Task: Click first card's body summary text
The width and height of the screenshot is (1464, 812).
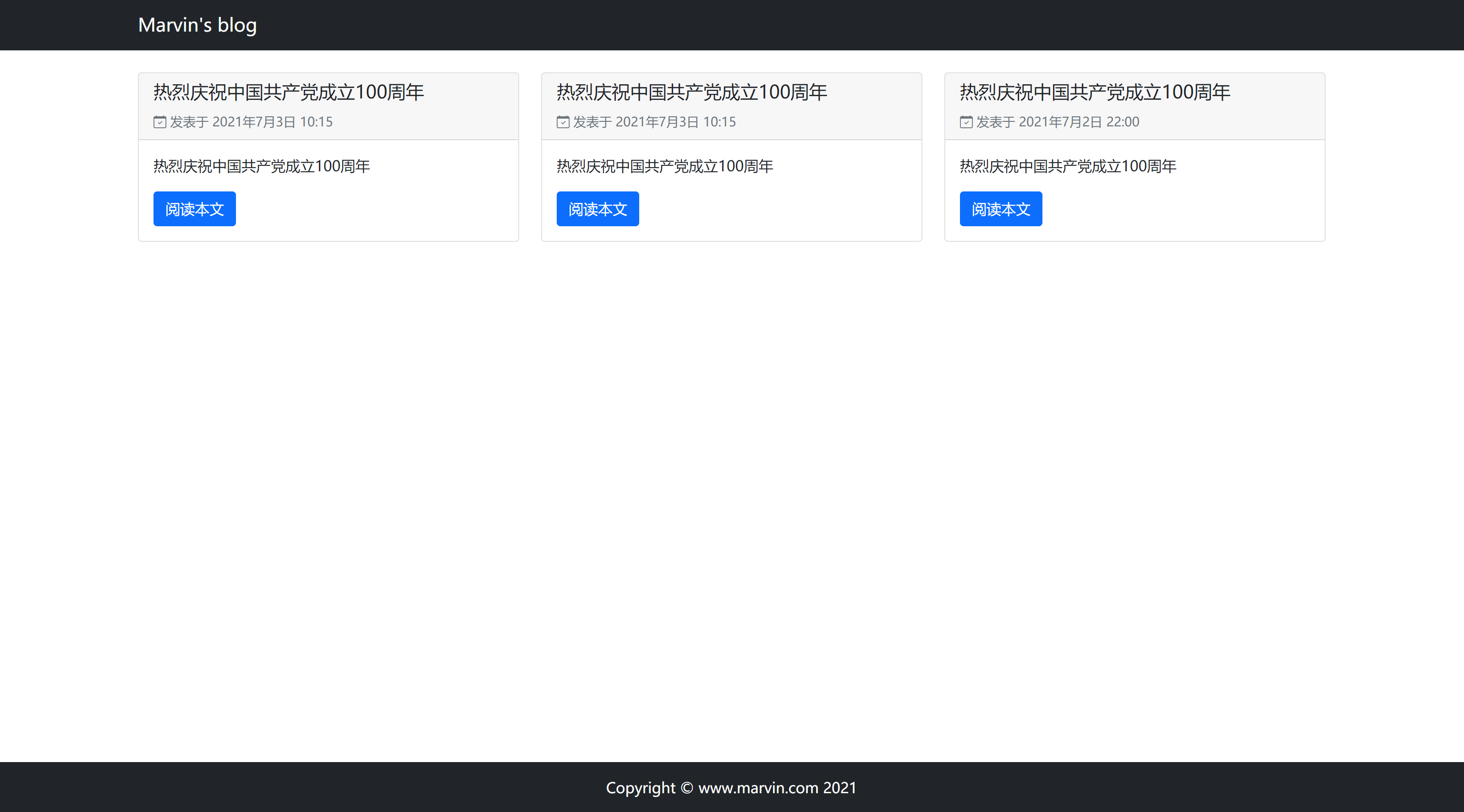Action: 262,167
